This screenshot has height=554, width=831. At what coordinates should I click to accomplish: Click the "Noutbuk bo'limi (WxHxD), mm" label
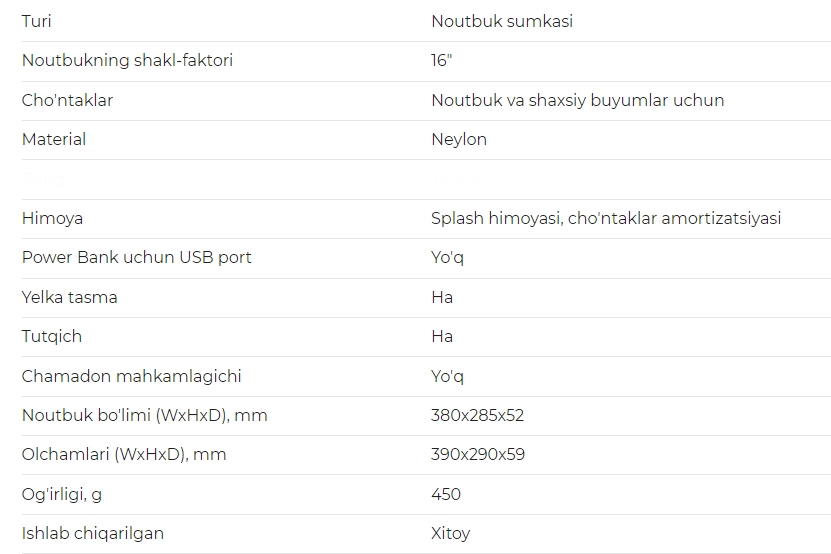(144, 415)
